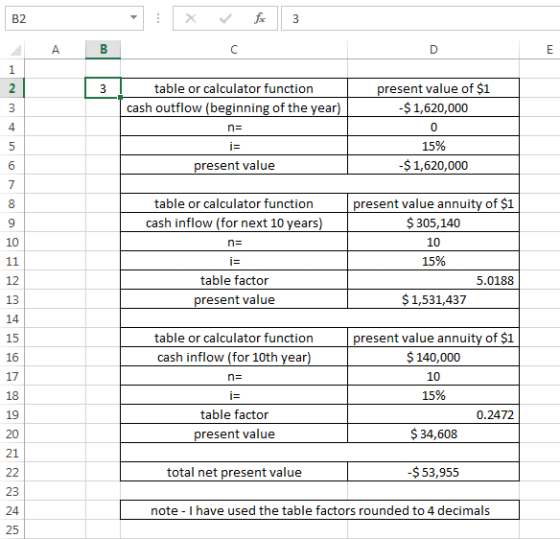Select row 14 header
The width and height of the screenshot is (560, 539).
point(12,319)
